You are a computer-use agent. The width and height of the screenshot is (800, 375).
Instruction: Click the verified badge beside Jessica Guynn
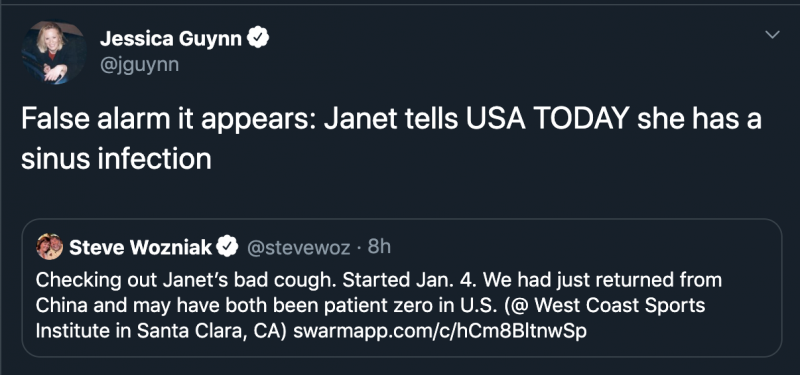pyautogui.click(x=258, y=38)
